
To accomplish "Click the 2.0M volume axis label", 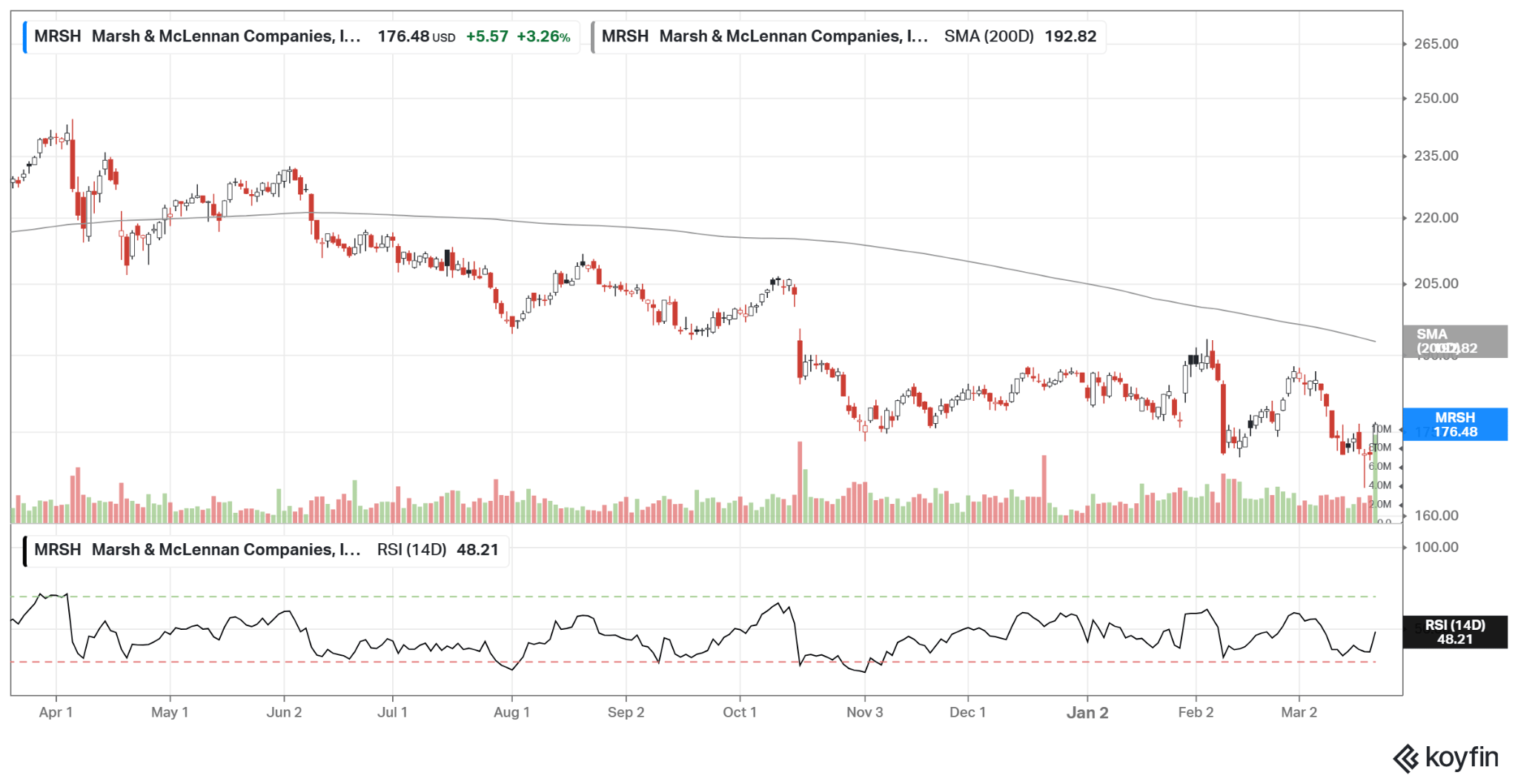I will click(x=1380, y=505).
